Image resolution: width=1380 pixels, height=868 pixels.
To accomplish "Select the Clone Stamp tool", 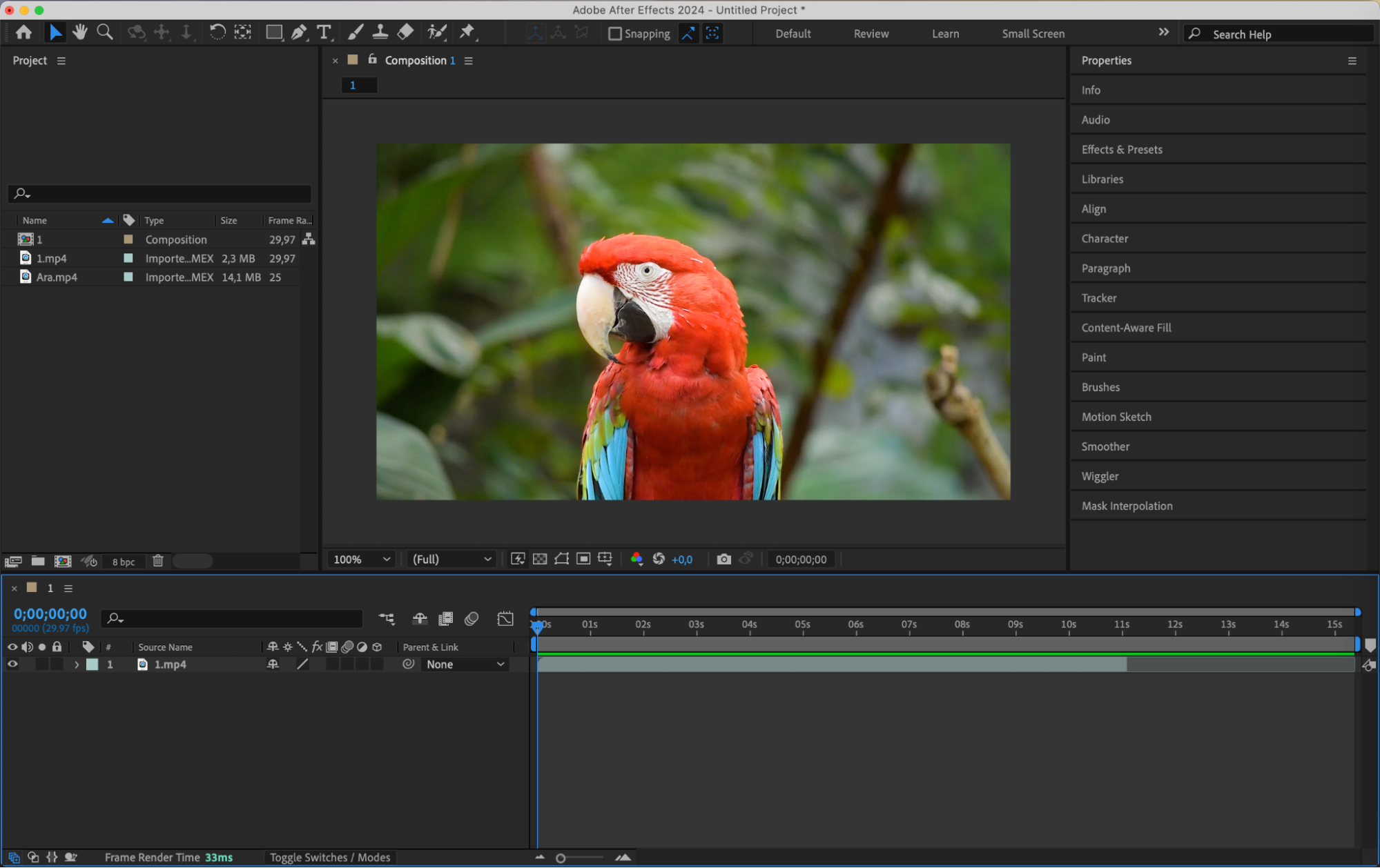I will (380, 32).
